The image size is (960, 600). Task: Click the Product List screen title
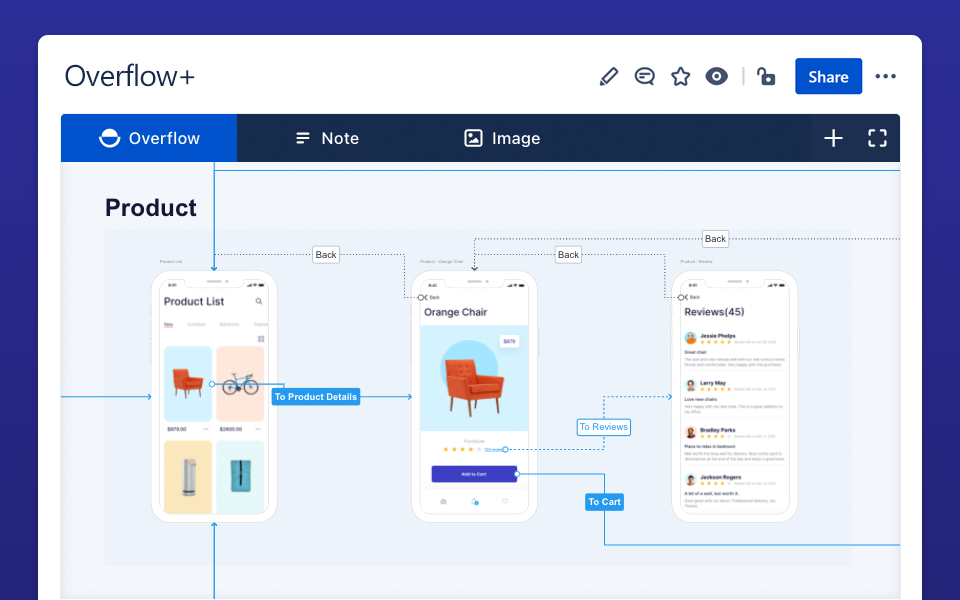[x=193, y=301]
